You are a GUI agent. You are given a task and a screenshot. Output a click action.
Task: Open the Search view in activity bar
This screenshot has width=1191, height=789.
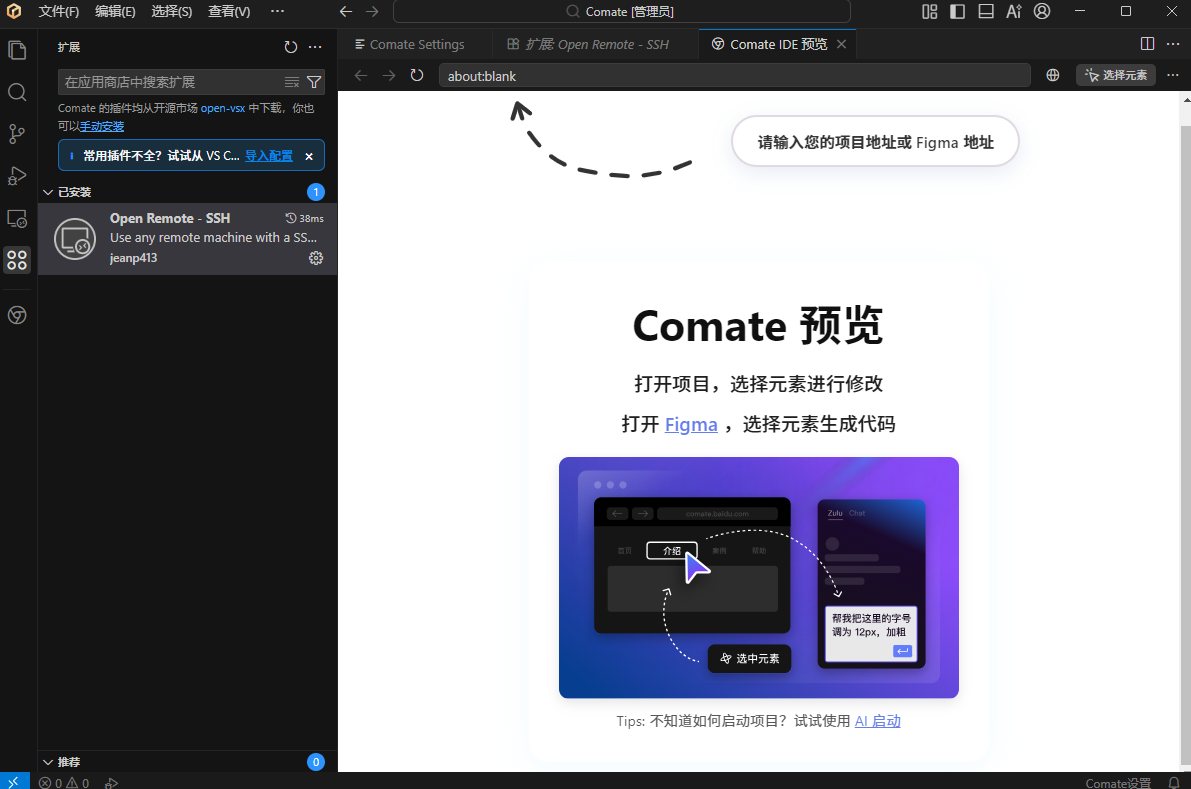pyautogui.click(x=17, y=92)
